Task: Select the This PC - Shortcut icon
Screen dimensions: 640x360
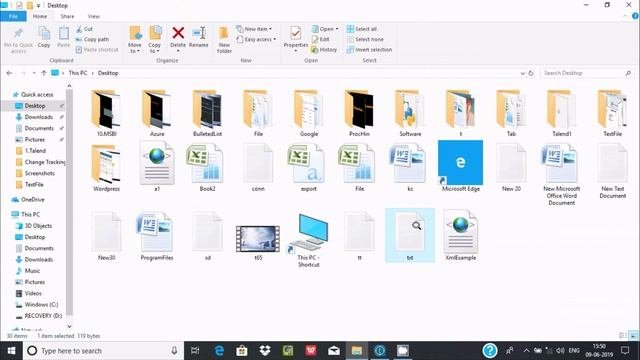Action: pyautogui.click(x=309, y=233)
